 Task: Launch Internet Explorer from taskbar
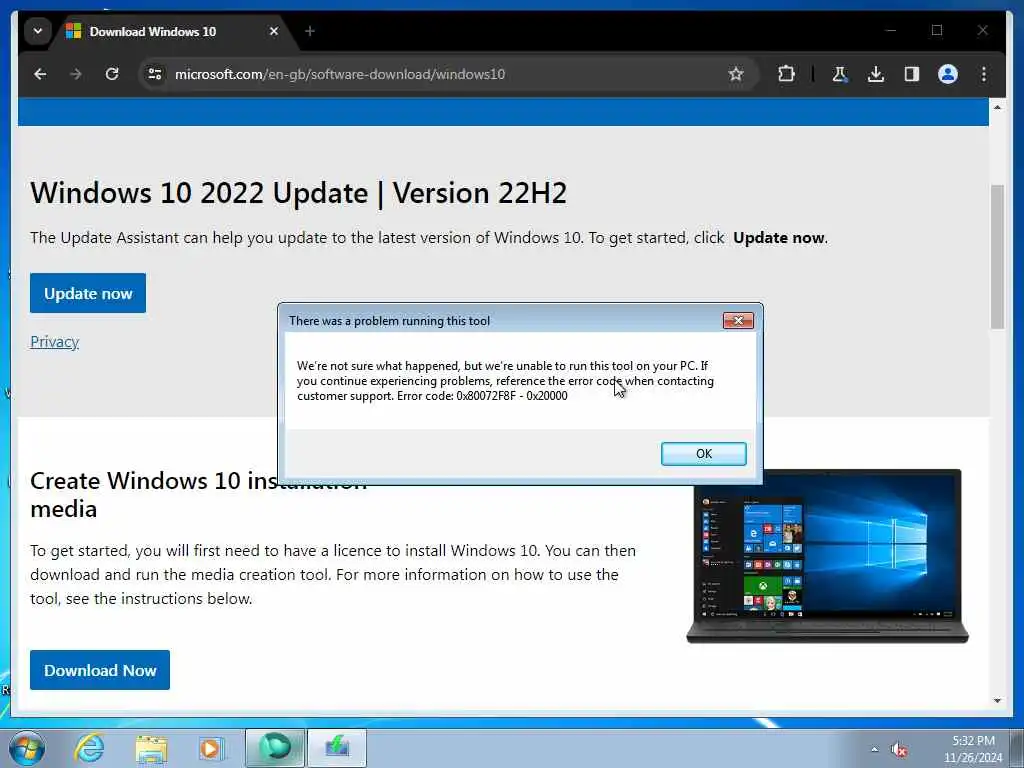(x=89, y=748)
